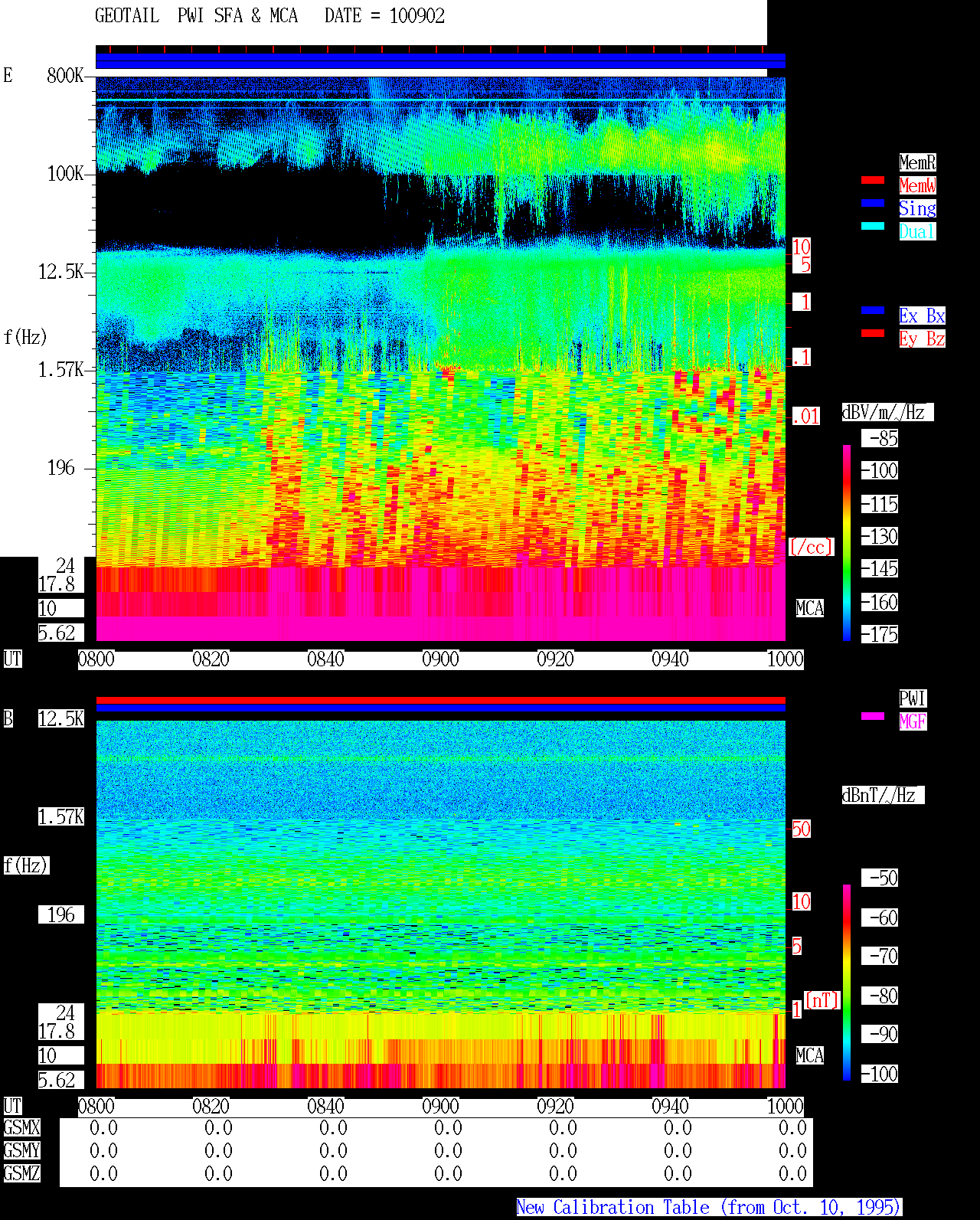Click the magenta MGF legend swatch
Image resolution: width=980 pixels, height=1220 pixels.
(x=873, y=716)
